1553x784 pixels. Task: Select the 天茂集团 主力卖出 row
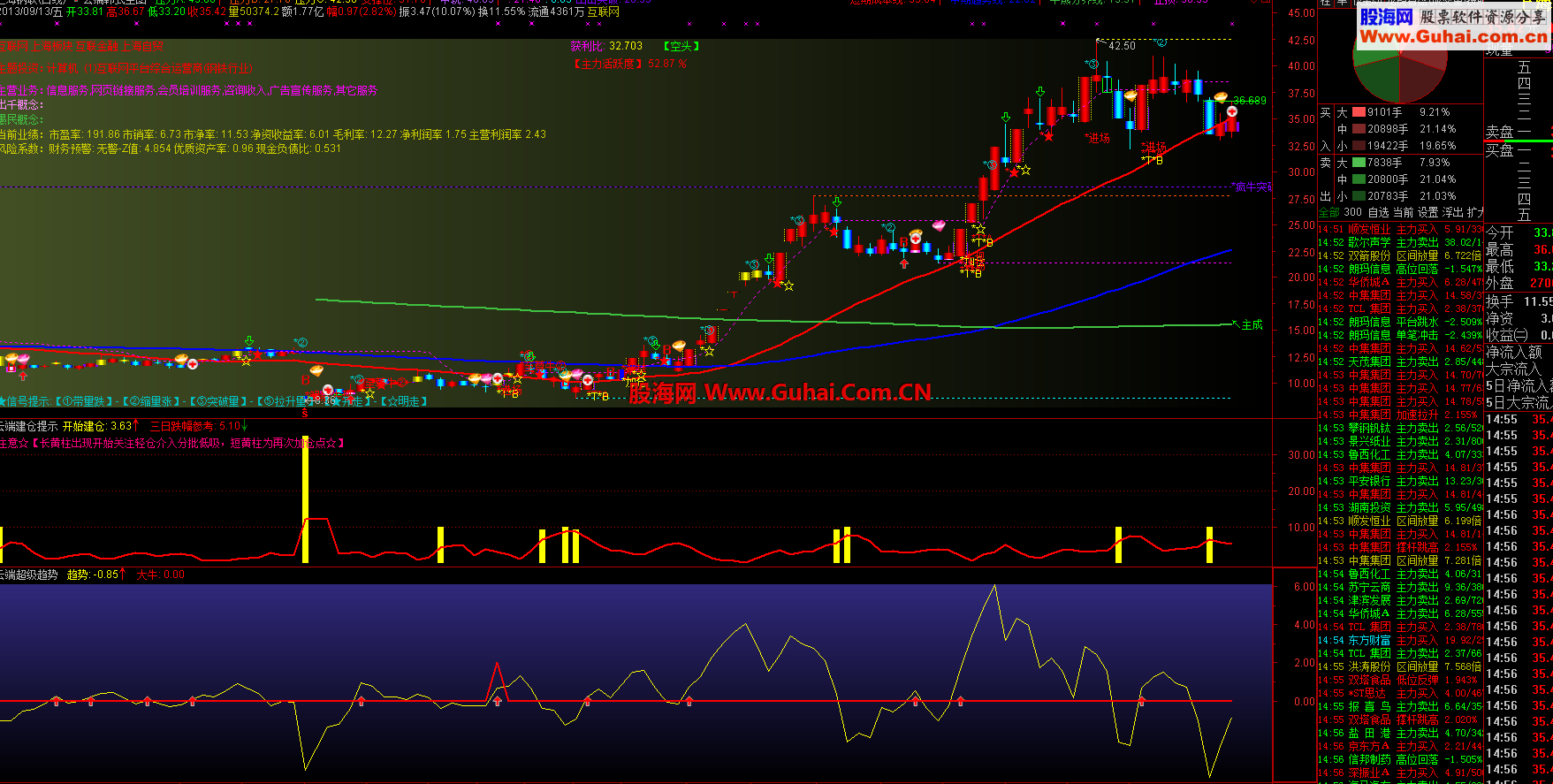[1401, 362]
